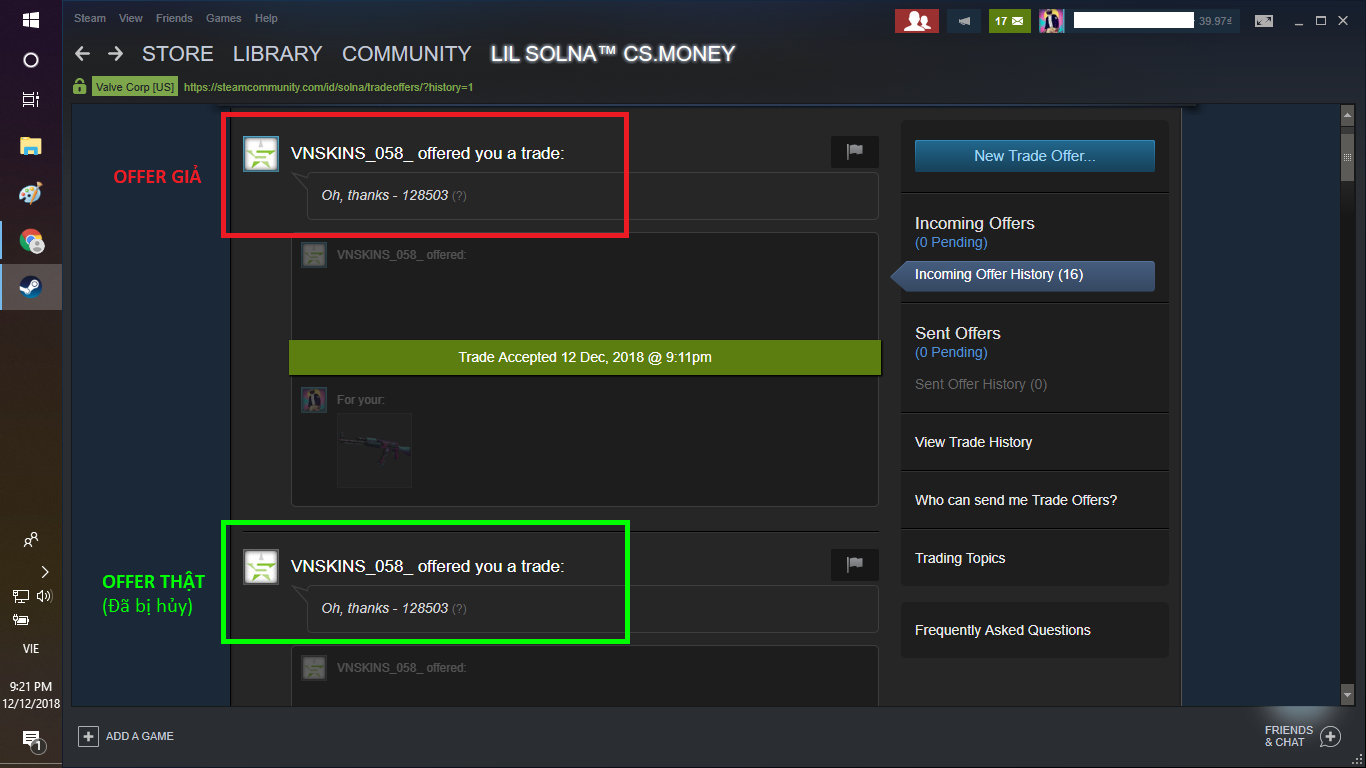Click New Trade Offer button
Screen dimensions: 1366x768
pos(1035,156)
